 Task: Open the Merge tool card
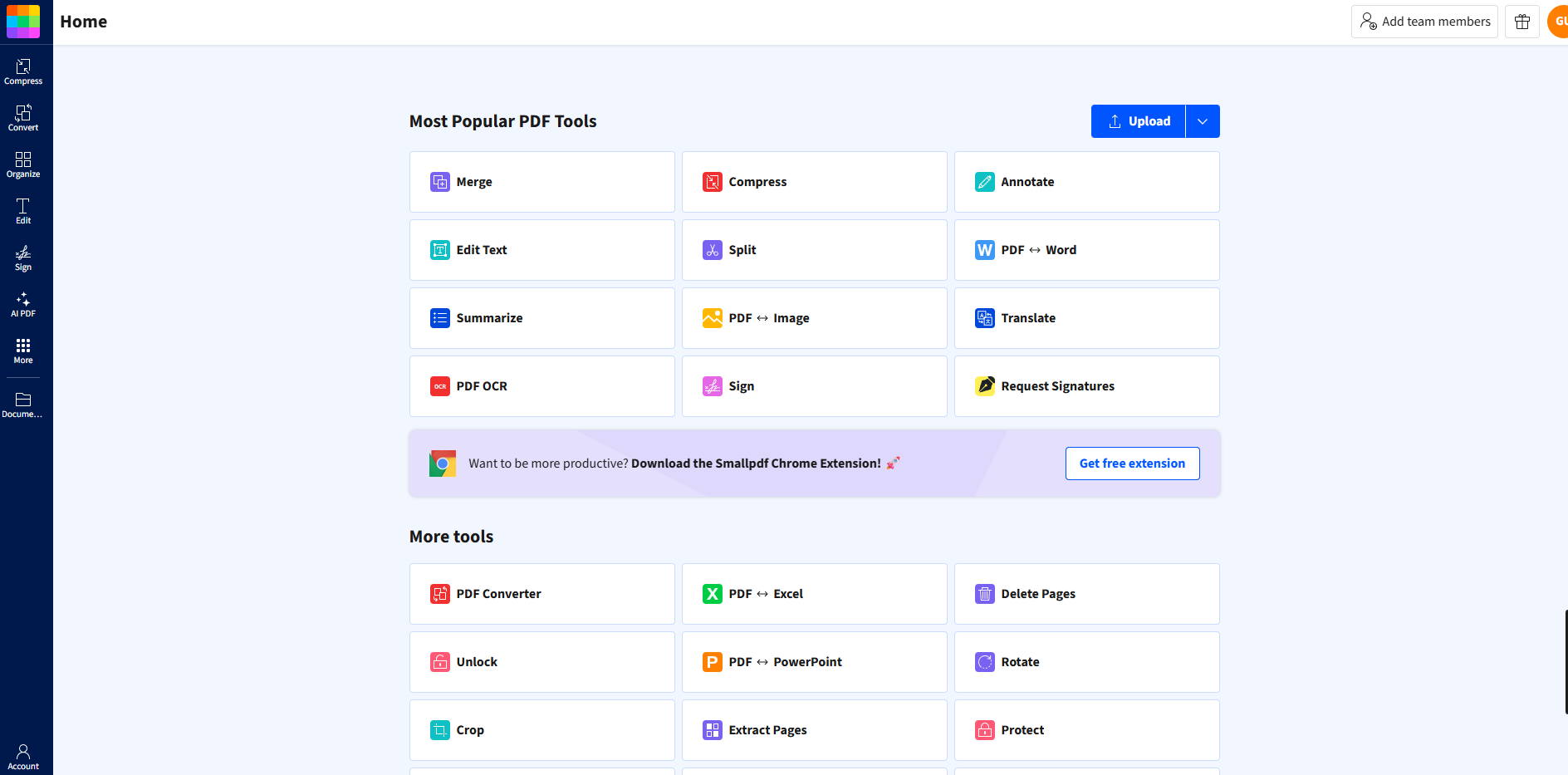(542, 182)
